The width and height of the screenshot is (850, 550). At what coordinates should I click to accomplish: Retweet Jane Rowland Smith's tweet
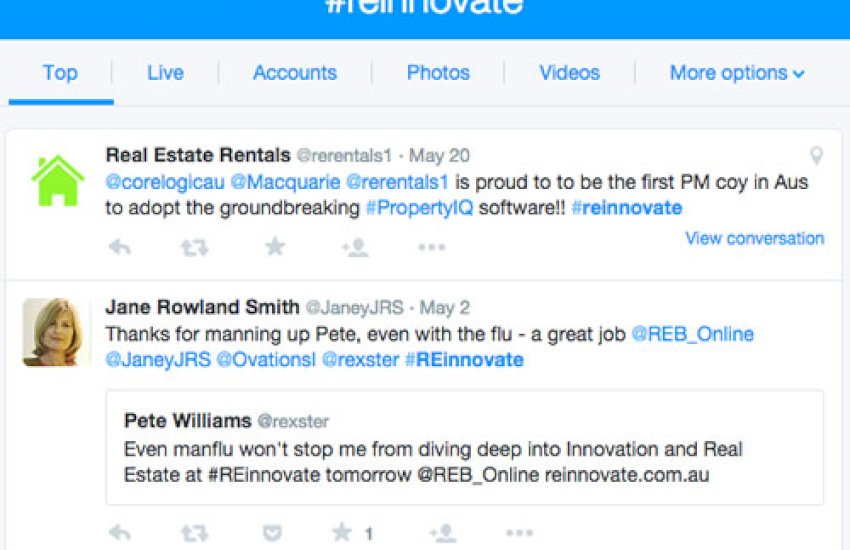(195, 533)
